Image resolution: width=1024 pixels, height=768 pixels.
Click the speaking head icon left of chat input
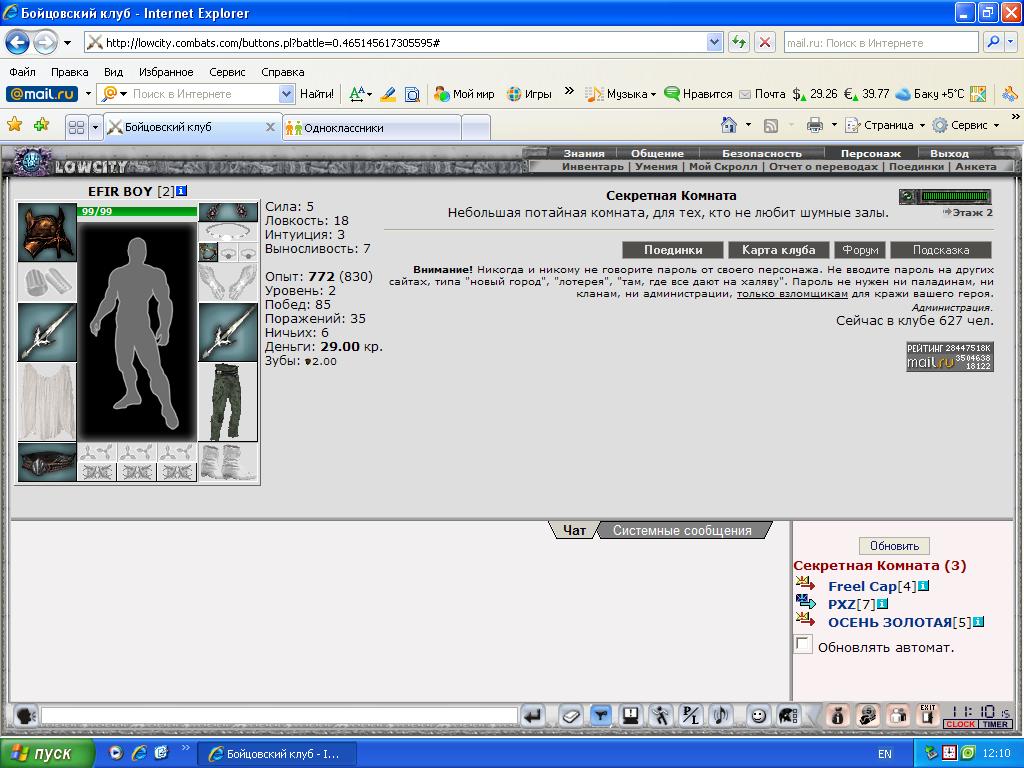[x=25, y=716]
